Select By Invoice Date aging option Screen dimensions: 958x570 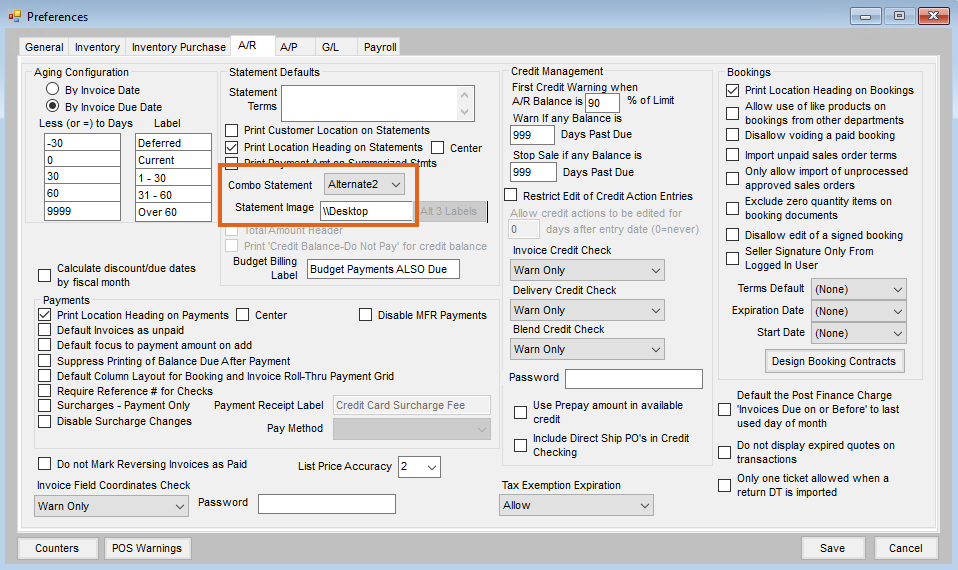tap(53, 90)
